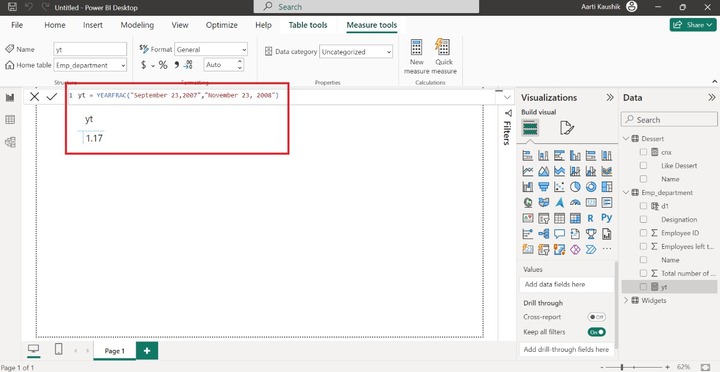The height and width of the screenshot is (372, 720).
Task: Toggle the Keep all filters switch
Action: pyautogui.click(x=596, y=332)
